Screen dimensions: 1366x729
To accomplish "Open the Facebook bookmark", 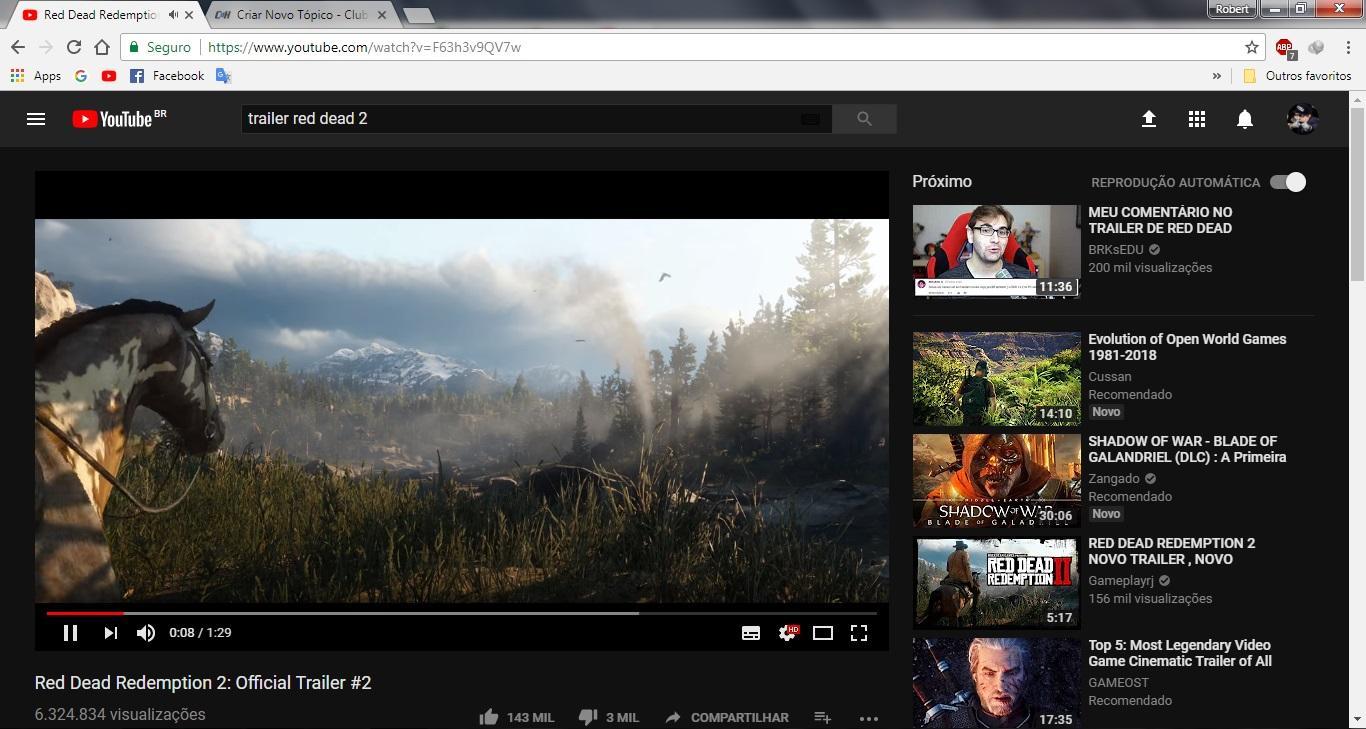I will click(167, 76).
